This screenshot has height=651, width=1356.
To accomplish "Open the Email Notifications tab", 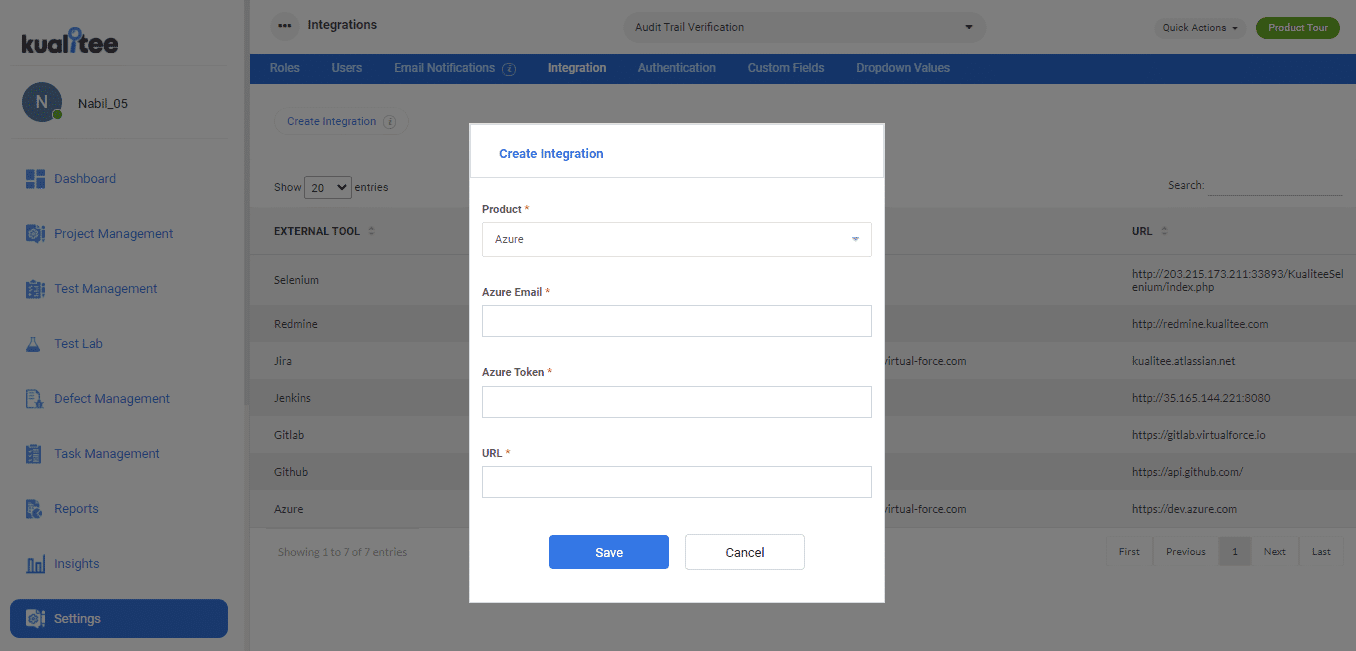I will pyautogui.click(x=444, y=68).
